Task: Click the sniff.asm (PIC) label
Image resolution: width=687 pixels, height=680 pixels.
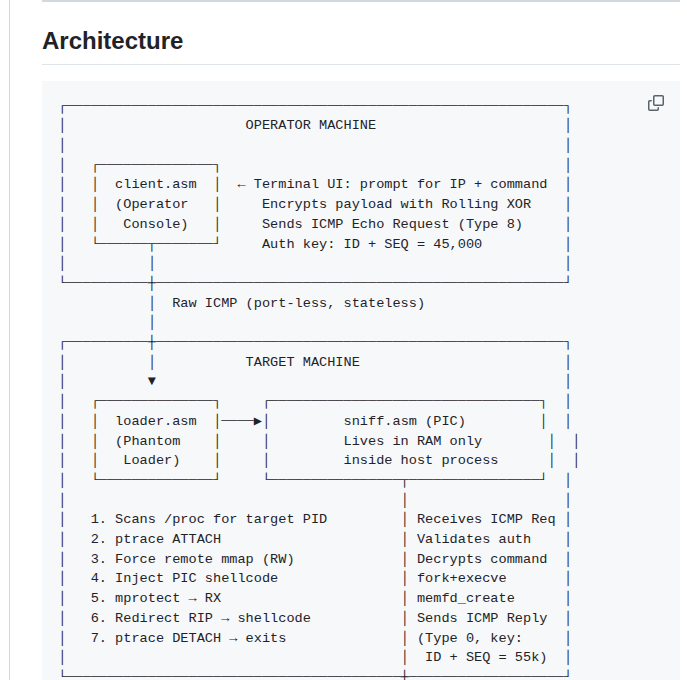Action: pos(404,421)
